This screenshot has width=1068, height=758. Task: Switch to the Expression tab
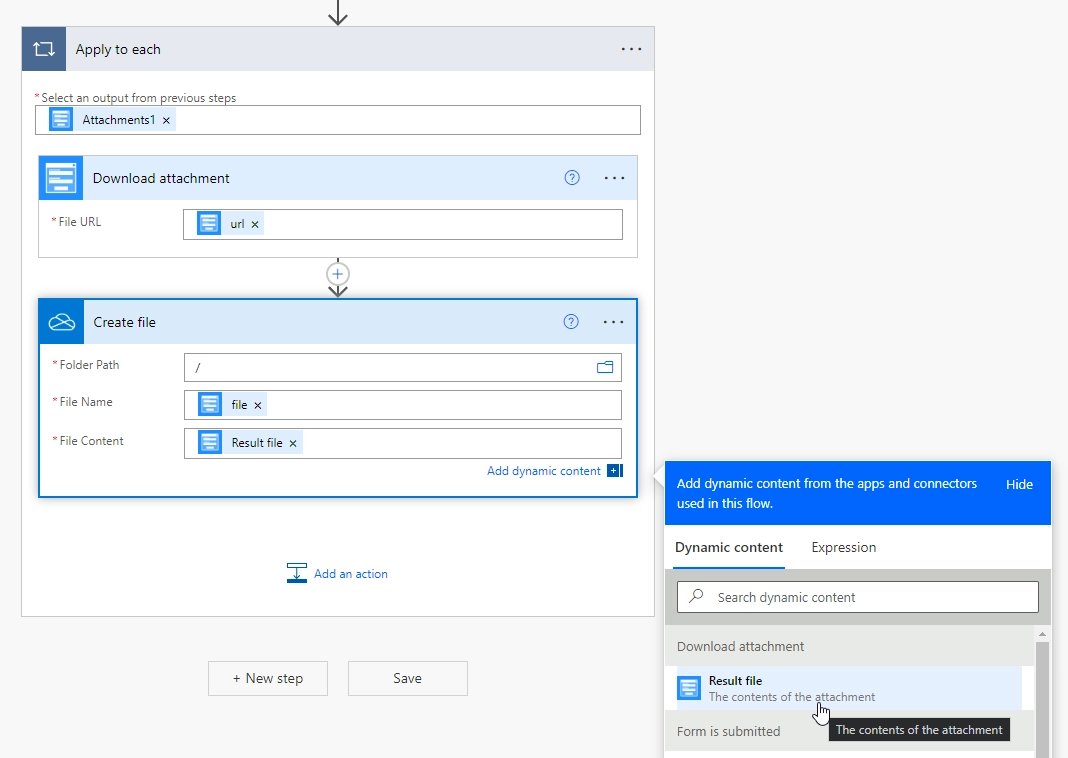pyautogui.click(x=843, y=548)
